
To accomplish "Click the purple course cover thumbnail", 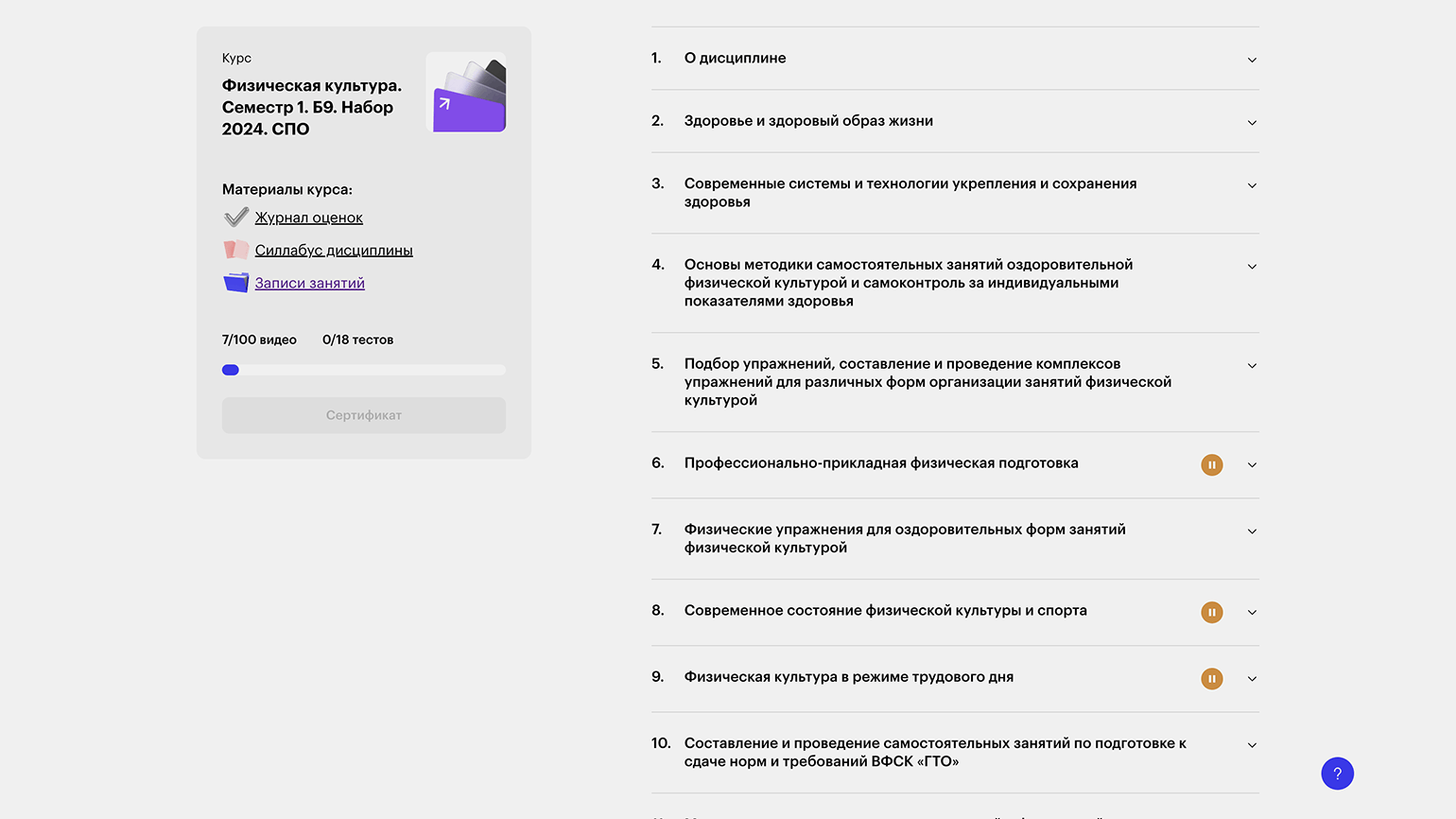I will click(467, 93).
